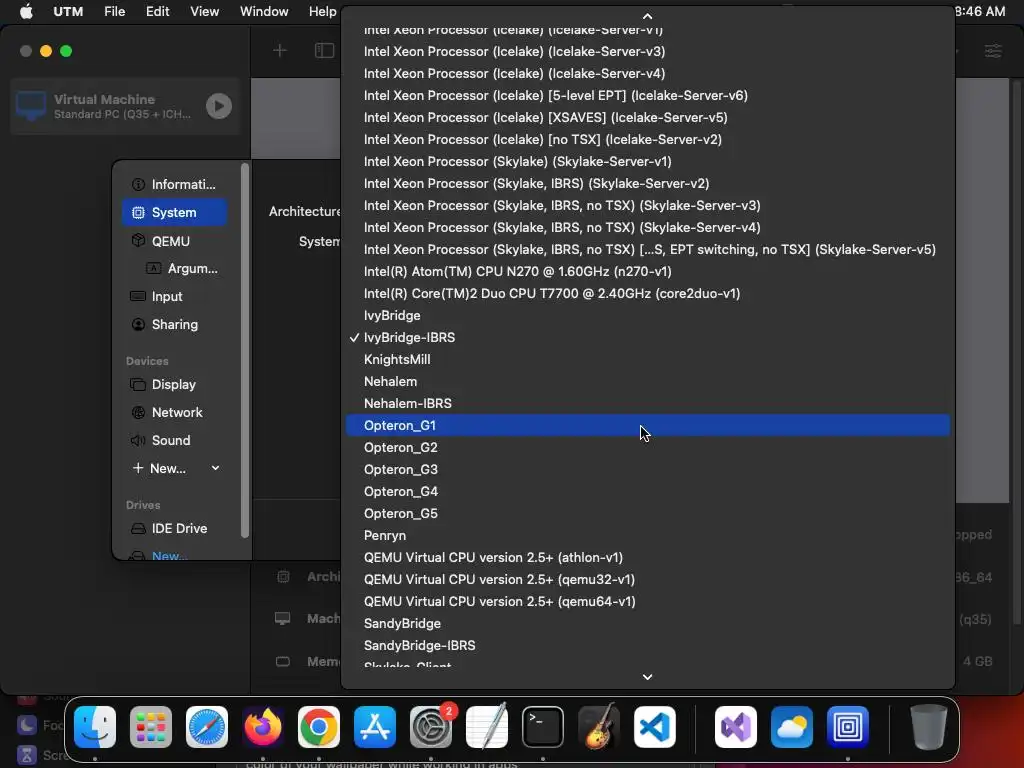
Task: Choose Penryn CPU option
Action: click(647, 536)
